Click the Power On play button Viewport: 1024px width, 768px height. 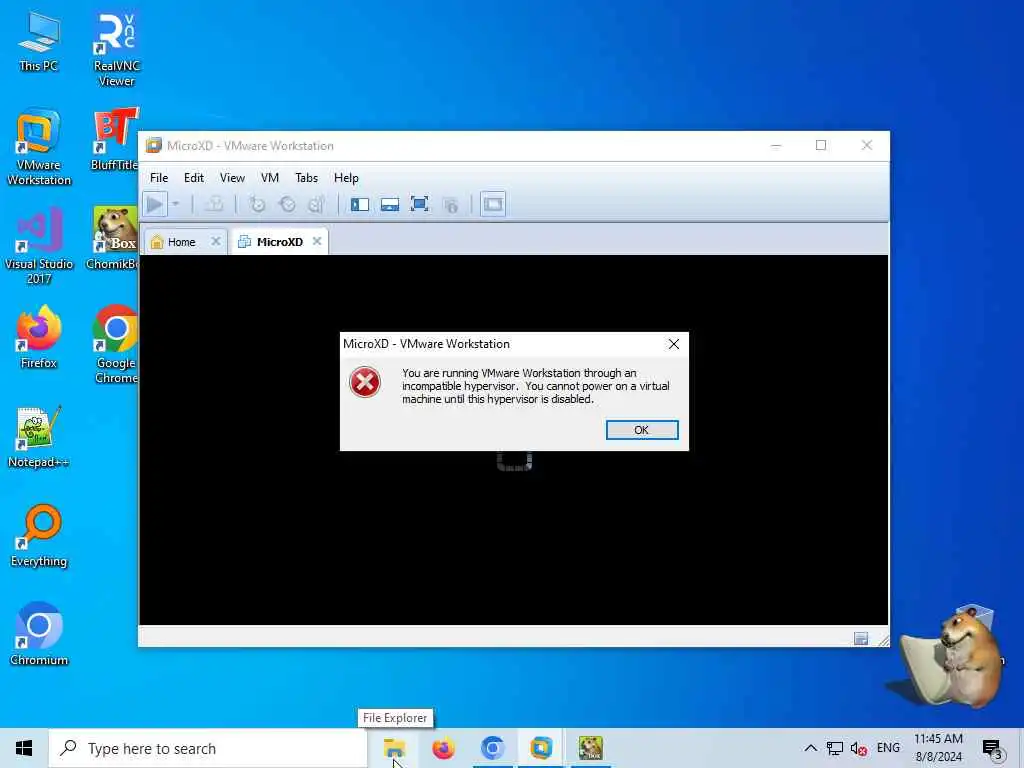click(155, 204)
